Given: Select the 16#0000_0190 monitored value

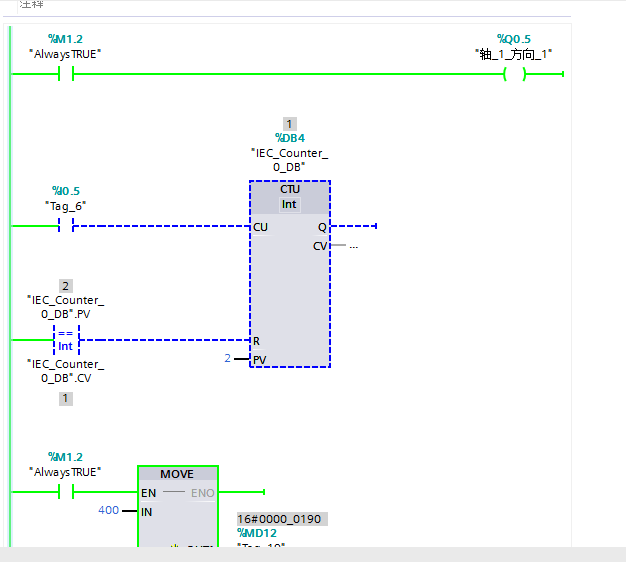Looking at the screenshot, I should [x=281, y=520].
